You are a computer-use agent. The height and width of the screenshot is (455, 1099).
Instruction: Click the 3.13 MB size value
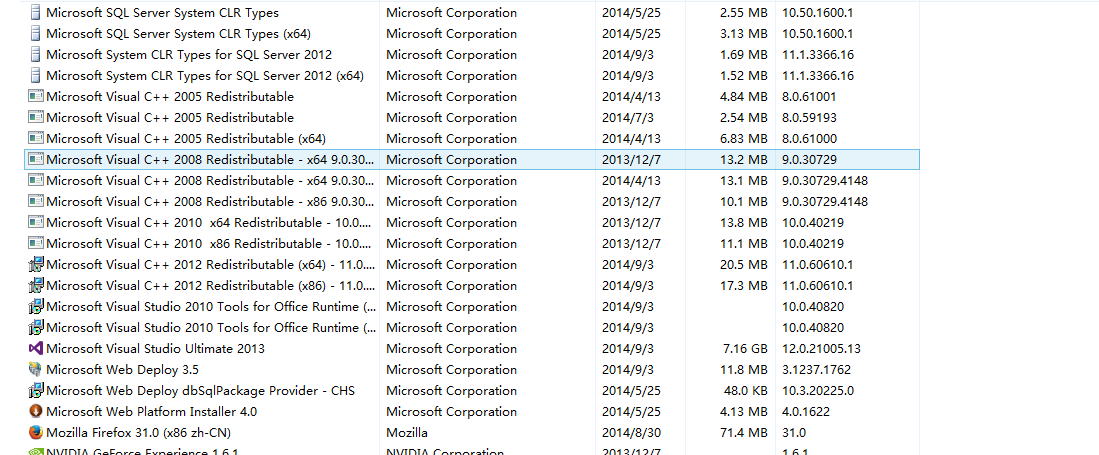[744, 34]
